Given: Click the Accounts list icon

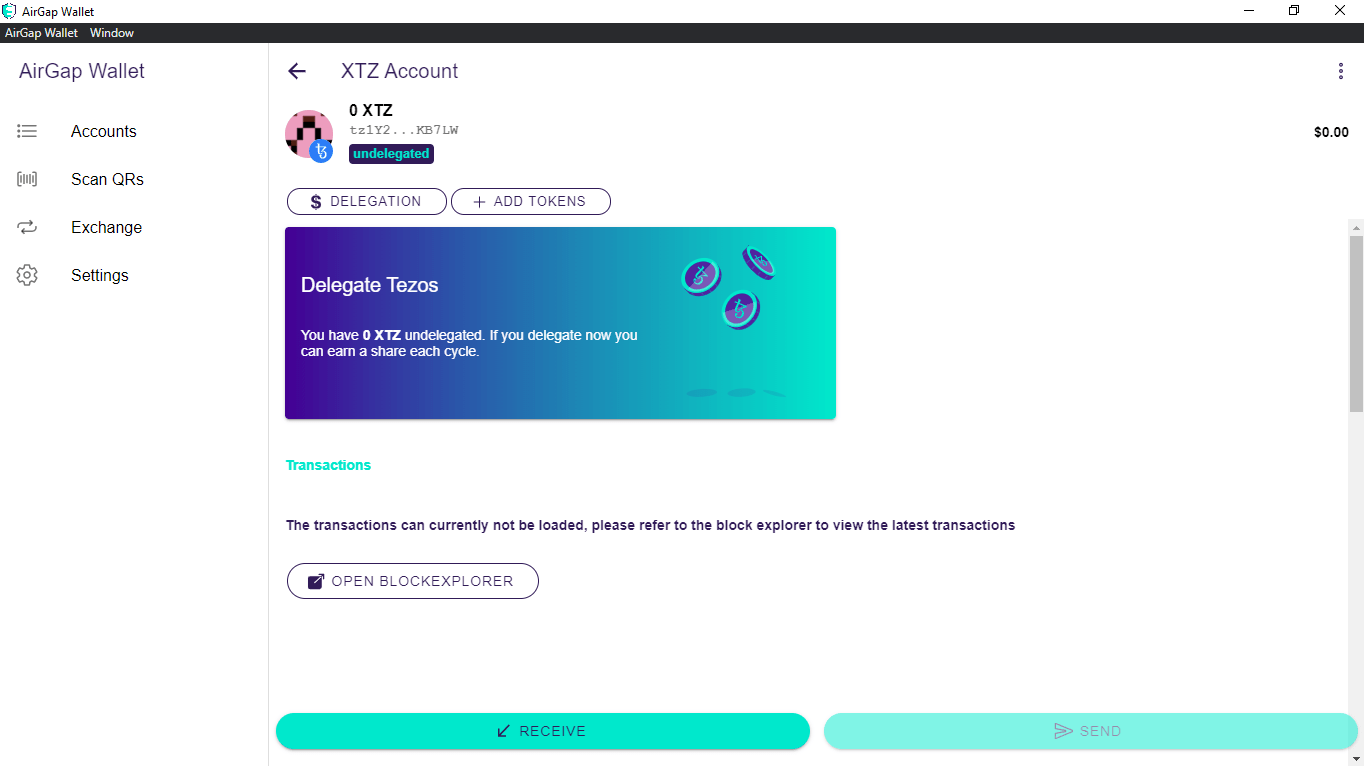Looking at the screenshot, I should (27, 131).
